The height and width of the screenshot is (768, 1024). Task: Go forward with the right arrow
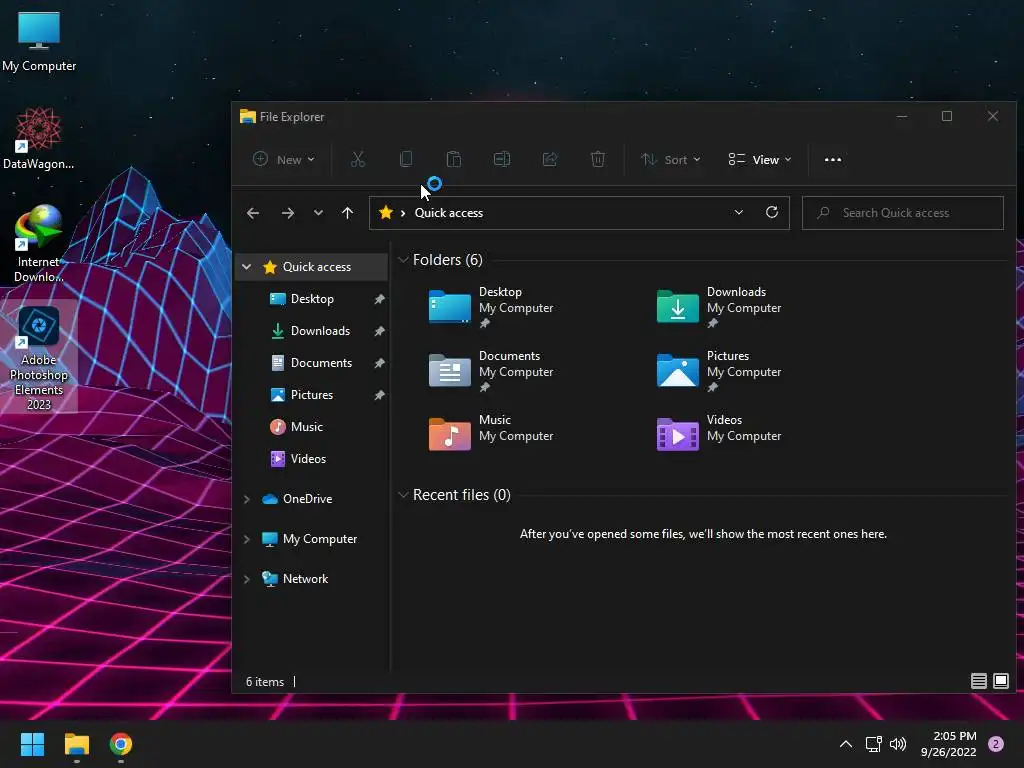pyautogui.click(x=287, y=213)
